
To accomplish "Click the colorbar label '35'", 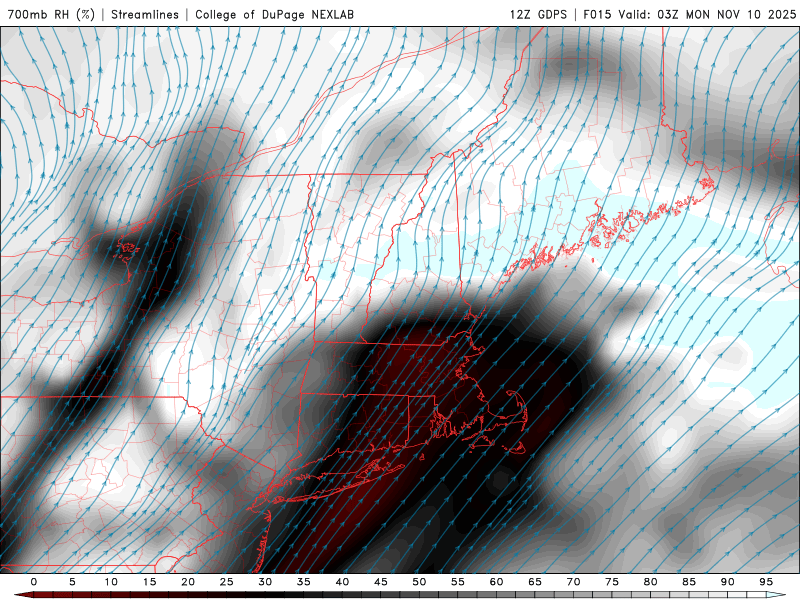I will pyautogui.click(x=304, y=582).
